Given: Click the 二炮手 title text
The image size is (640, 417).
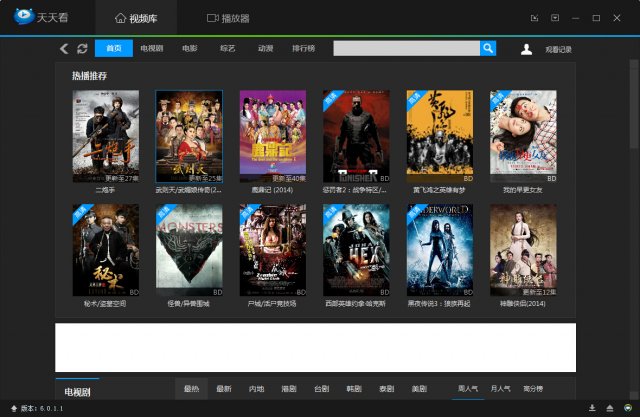Looking at the screenshot, I should pos(105,190).
